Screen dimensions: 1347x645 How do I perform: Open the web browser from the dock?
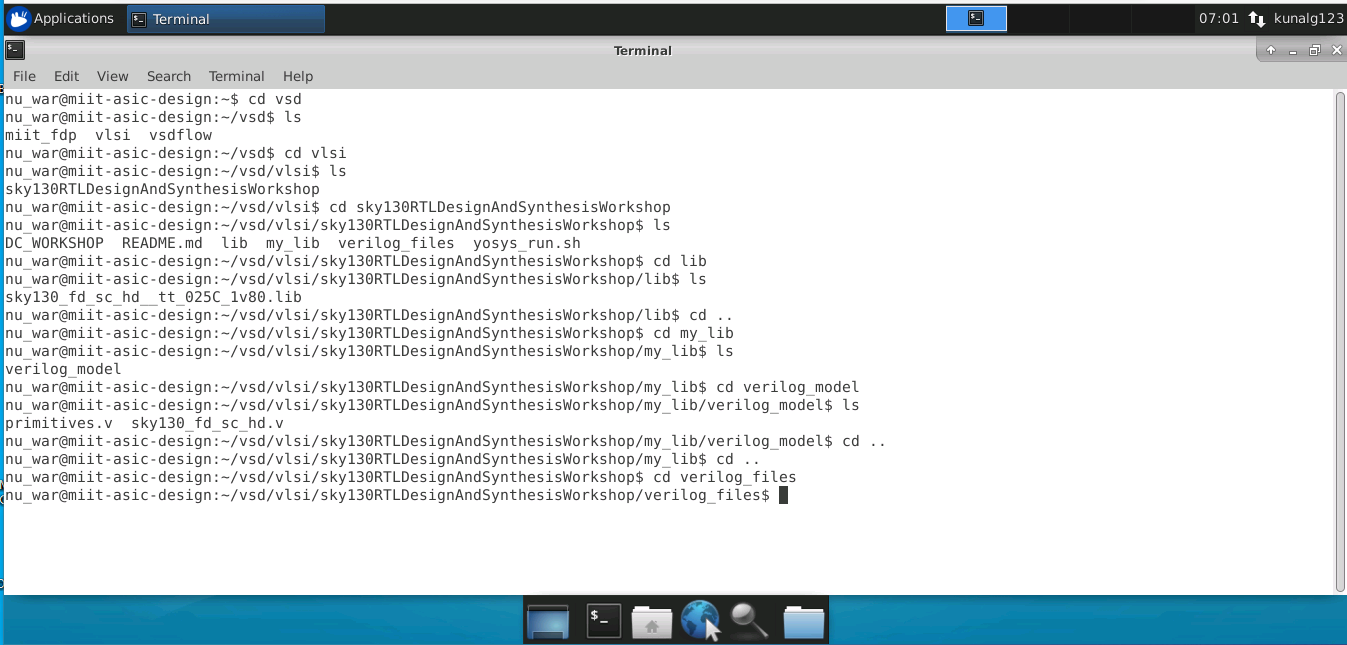[700, 620]
